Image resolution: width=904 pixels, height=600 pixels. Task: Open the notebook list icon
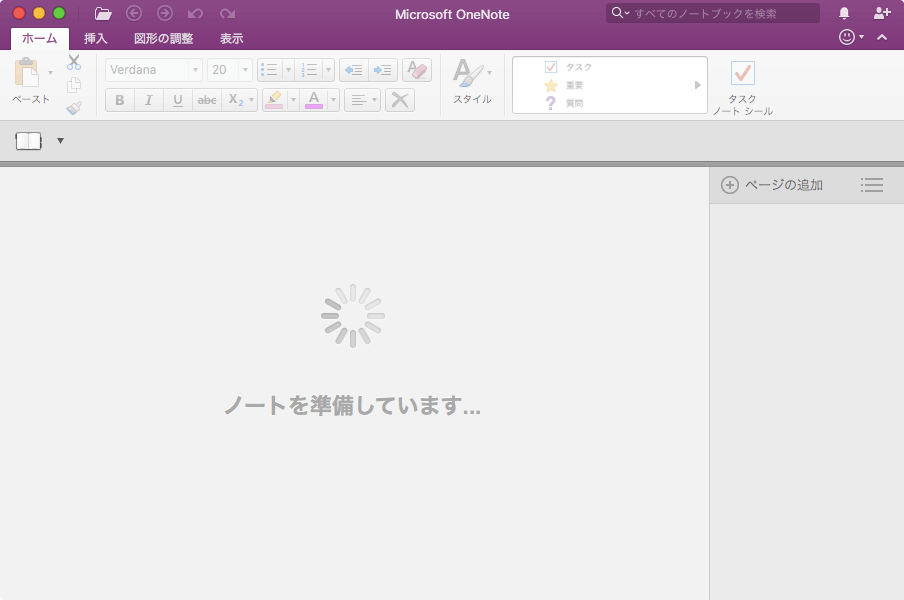29,141
